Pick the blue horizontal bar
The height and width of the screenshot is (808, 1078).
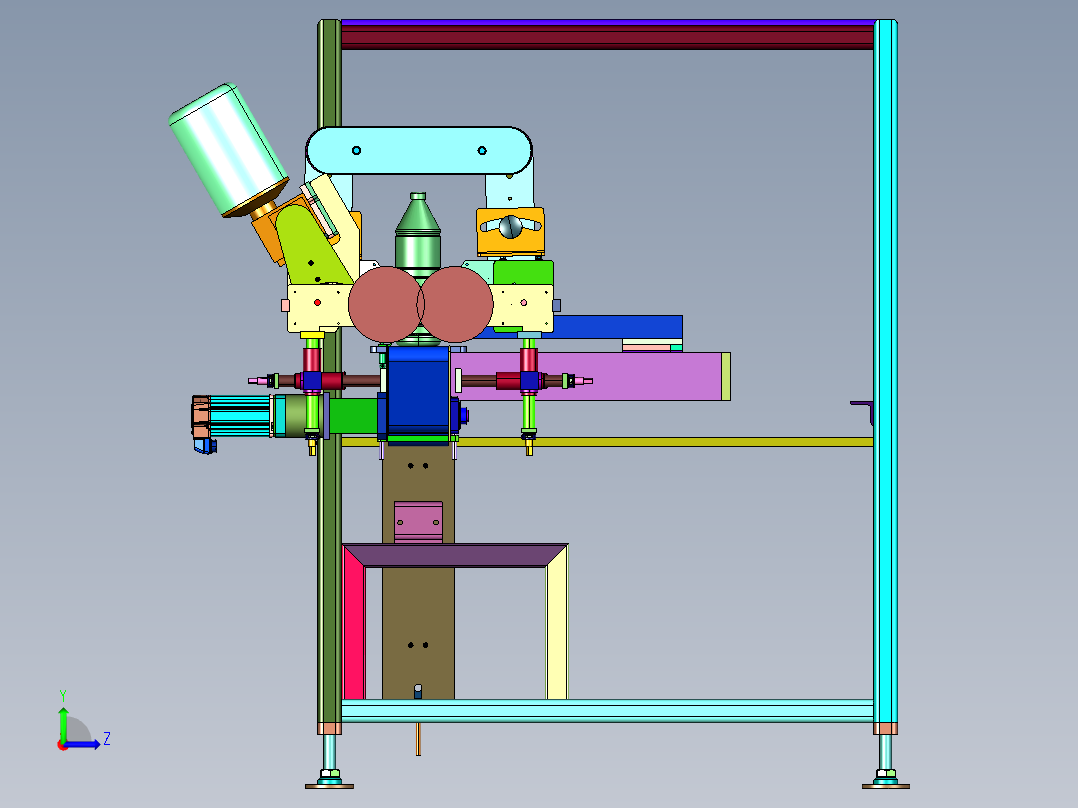pos(618,327)
